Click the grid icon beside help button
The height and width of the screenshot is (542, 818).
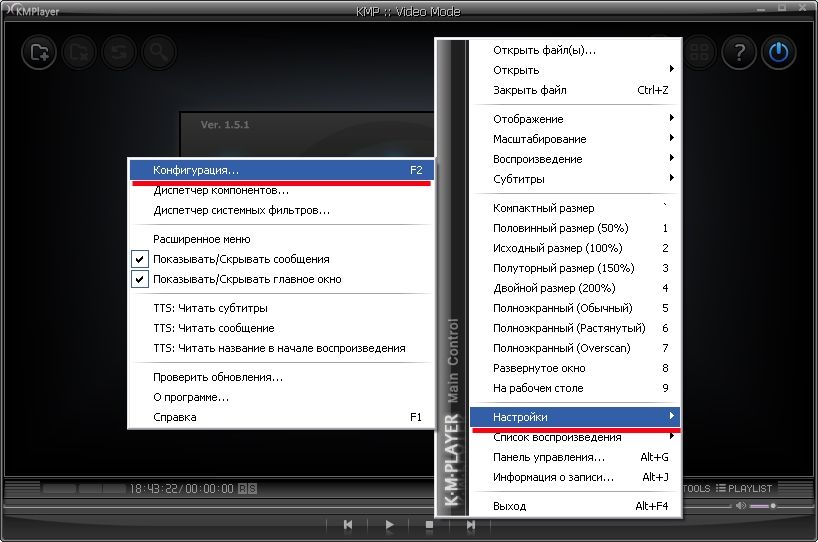coord(699,52)
